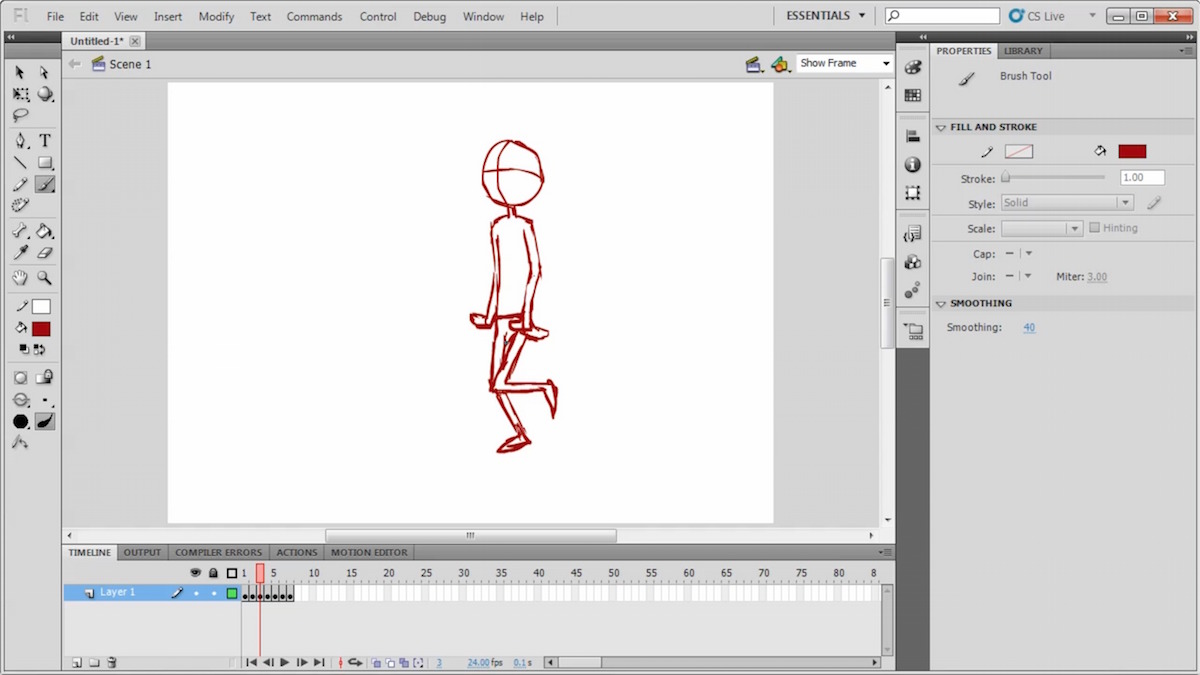Toggle Layer 1 visibility dot
The image size is (1200, 675).
196,593
